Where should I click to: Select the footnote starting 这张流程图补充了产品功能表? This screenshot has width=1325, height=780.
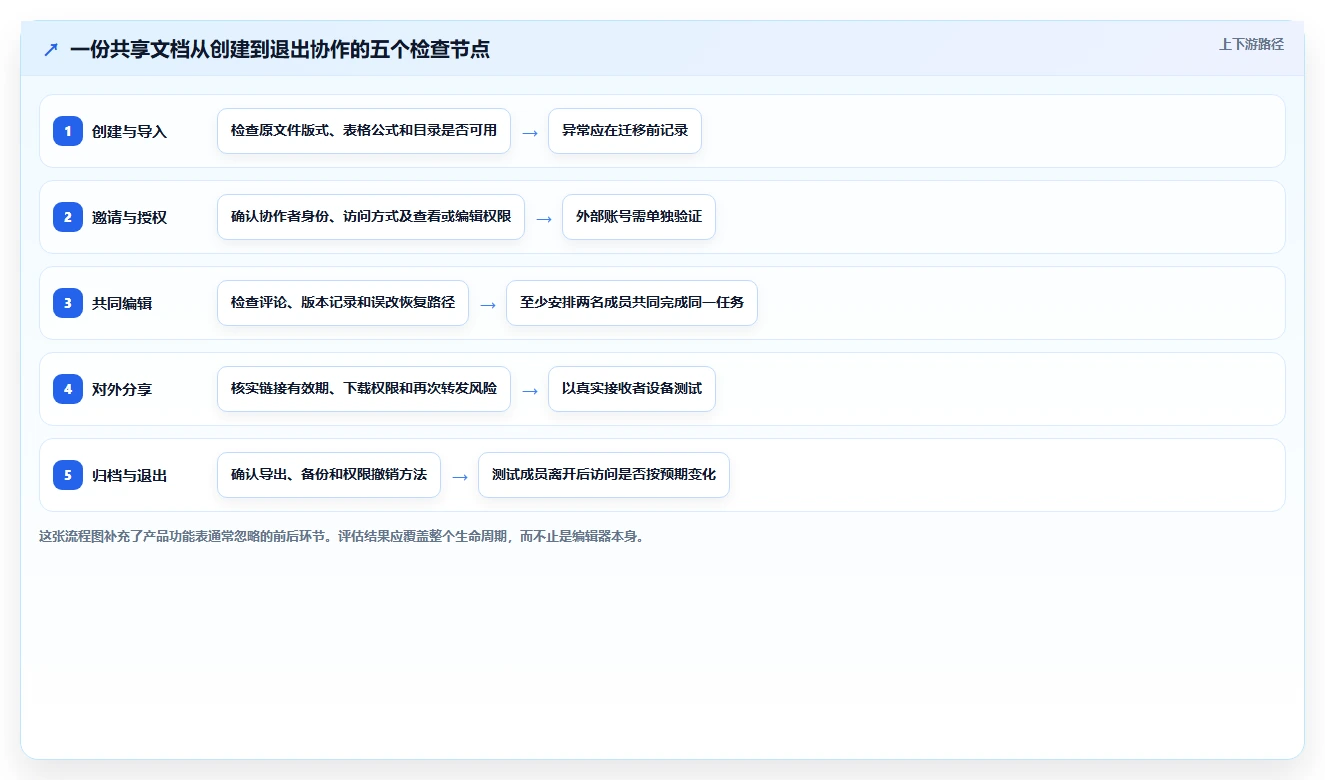coord(344,536)
